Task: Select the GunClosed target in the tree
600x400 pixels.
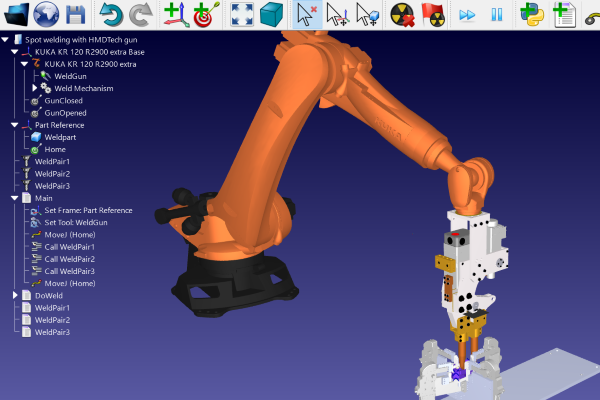Action: point(63,101)
